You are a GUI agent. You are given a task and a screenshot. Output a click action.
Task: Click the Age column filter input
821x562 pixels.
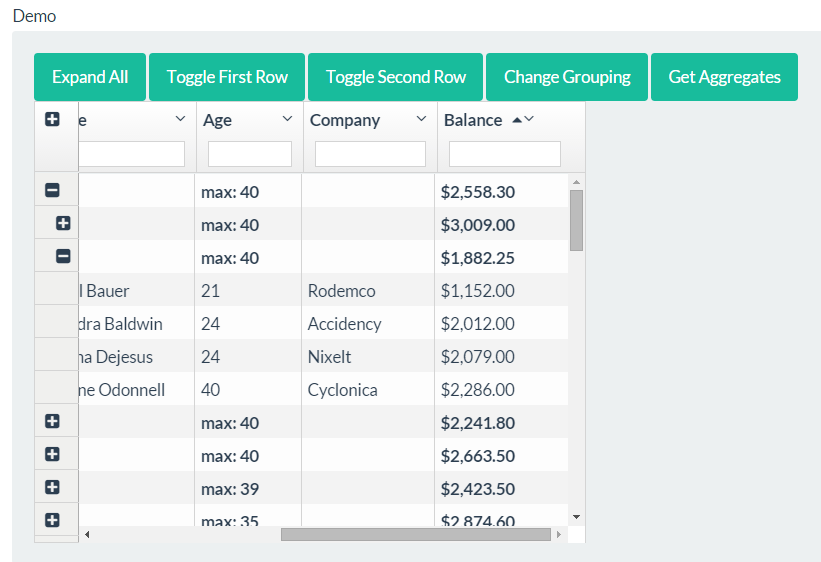250,154
